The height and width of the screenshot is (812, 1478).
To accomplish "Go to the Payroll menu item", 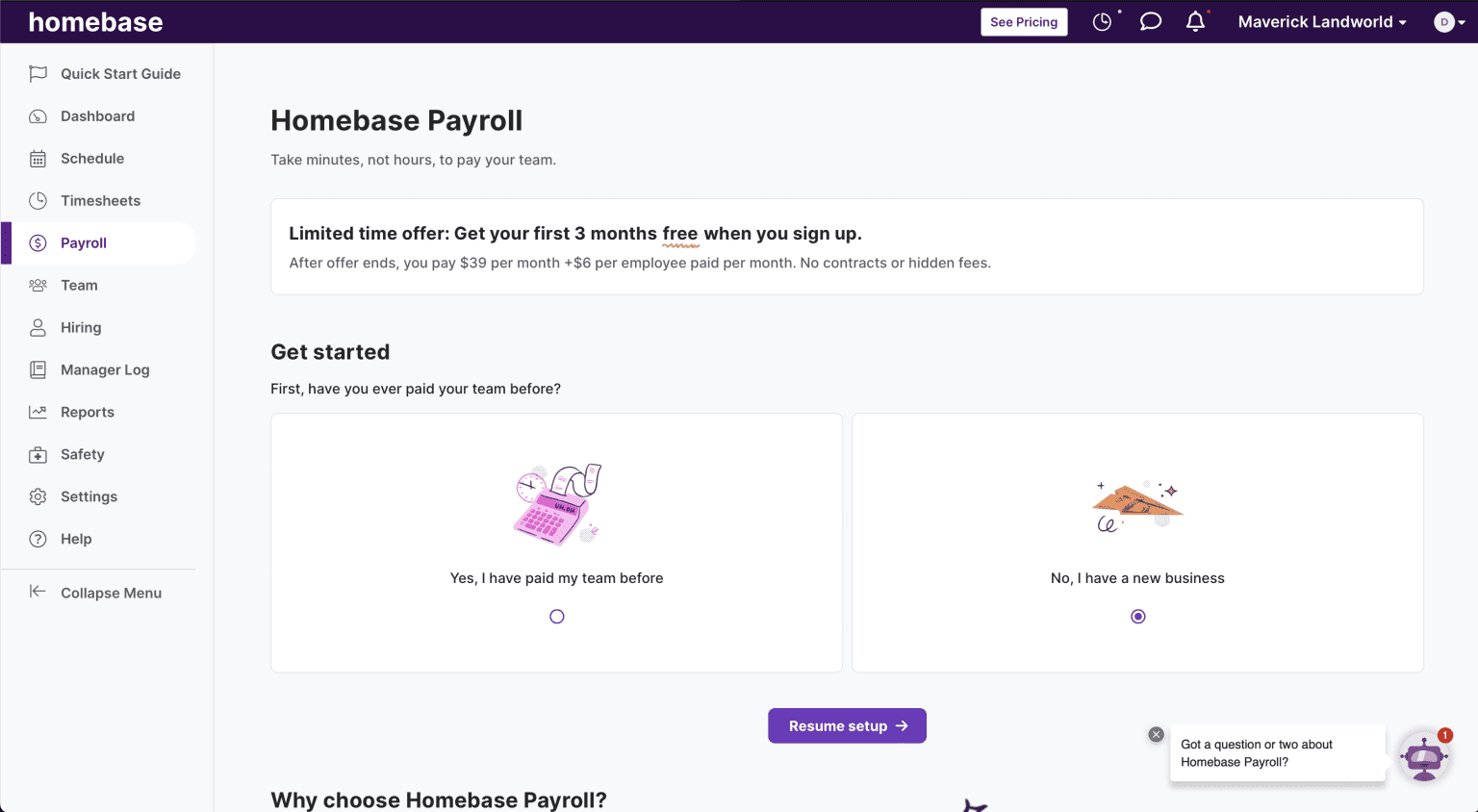I will pyautogui.click(x=85, y=242).
